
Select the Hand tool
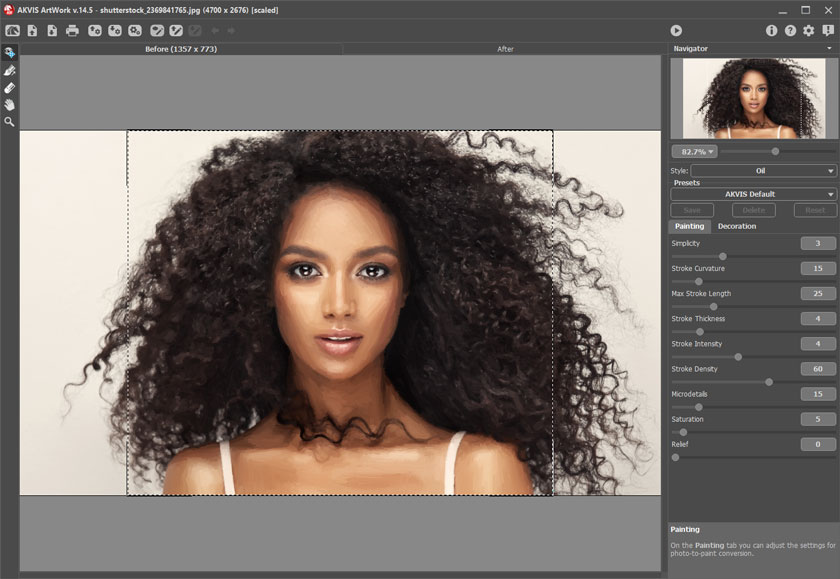10,105
